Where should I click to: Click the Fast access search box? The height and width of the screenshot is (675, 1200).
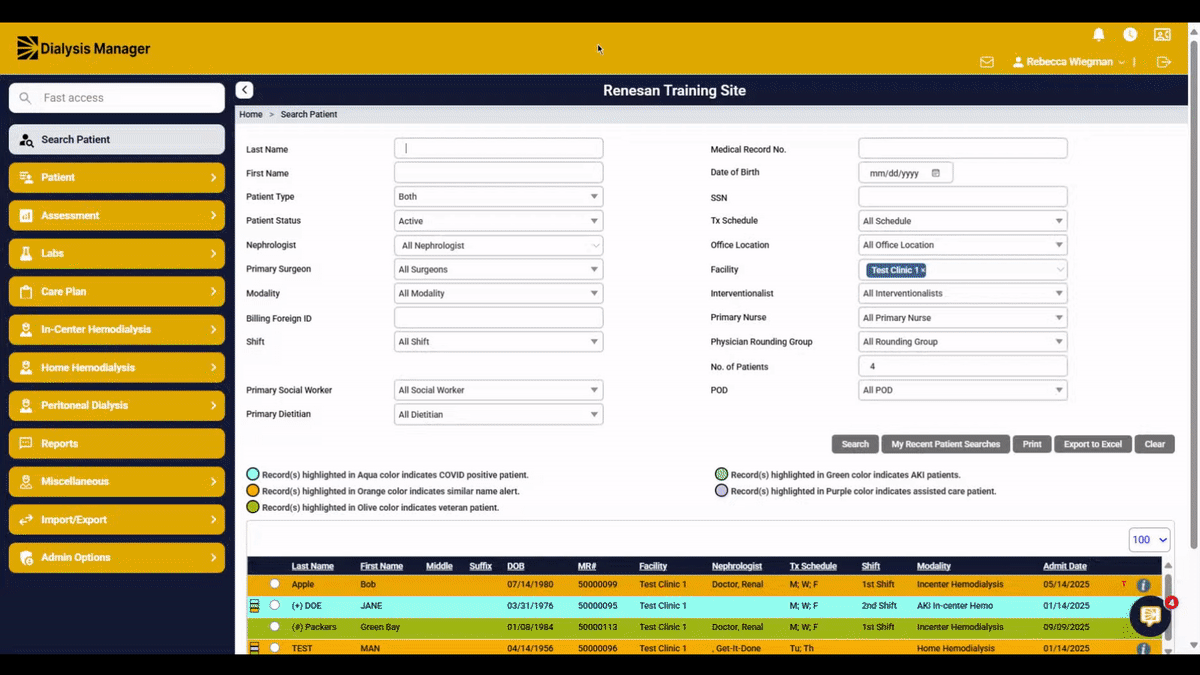coord(117,98)
